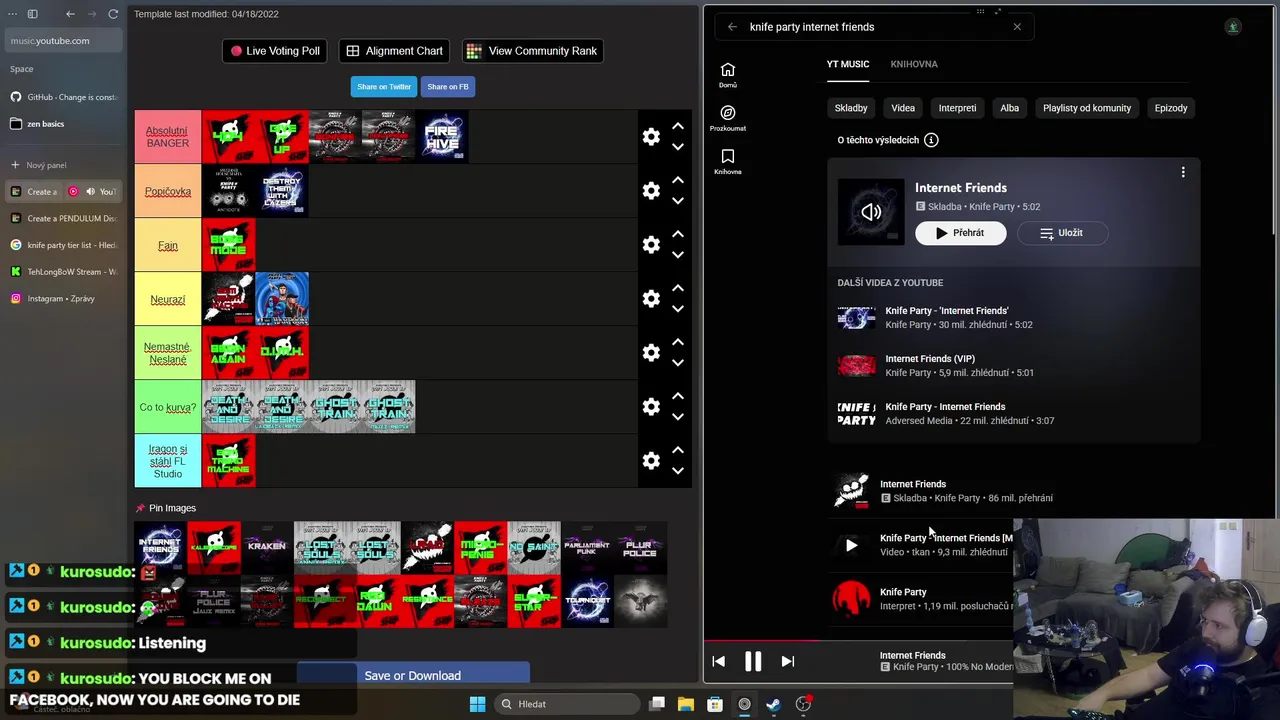This screenshot has width=1280, height=720.
Task: Move Popičovka tier down
Action: point(678,201)
